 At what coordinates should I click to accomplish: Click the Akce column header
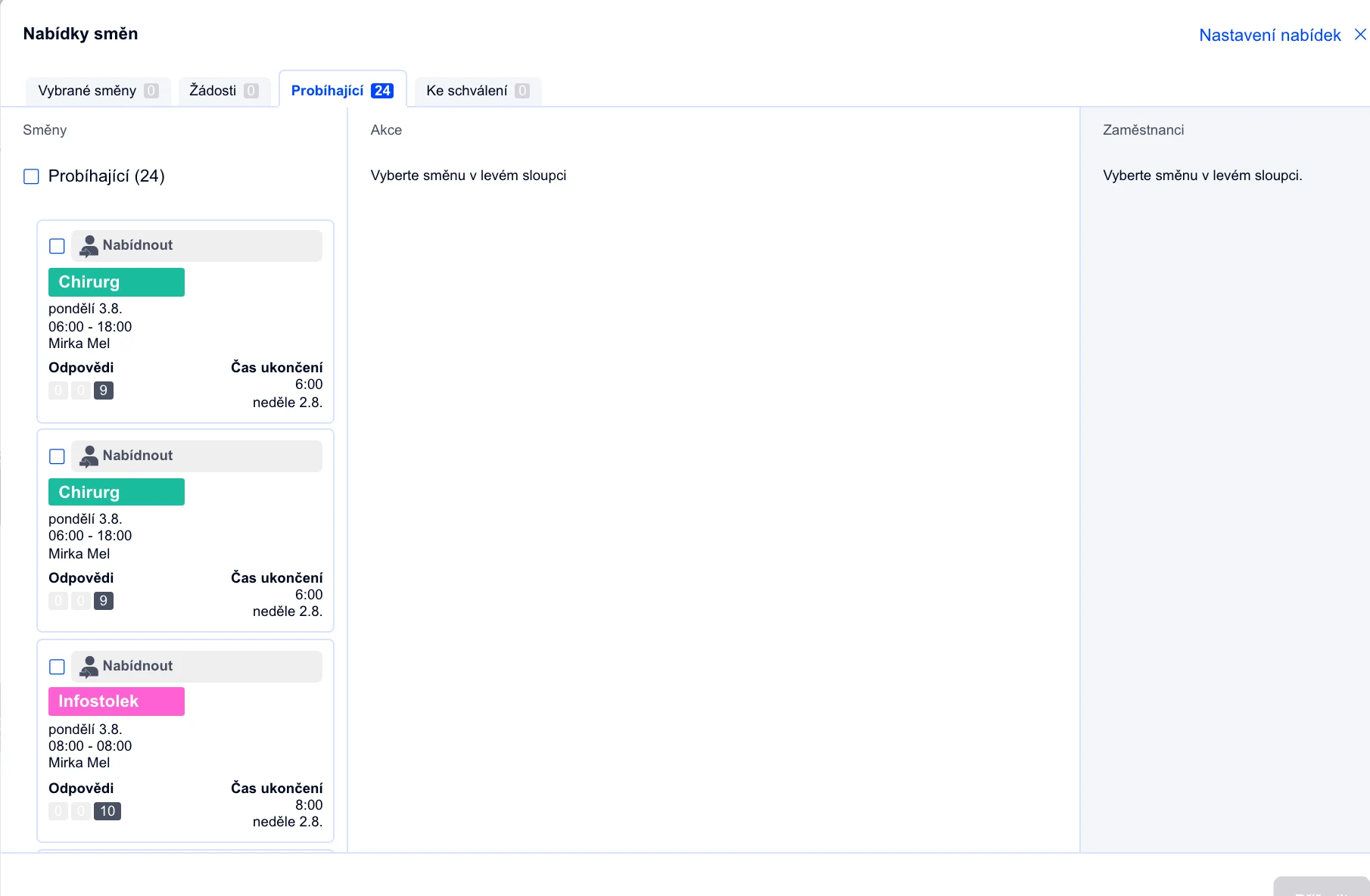(386, 130)
